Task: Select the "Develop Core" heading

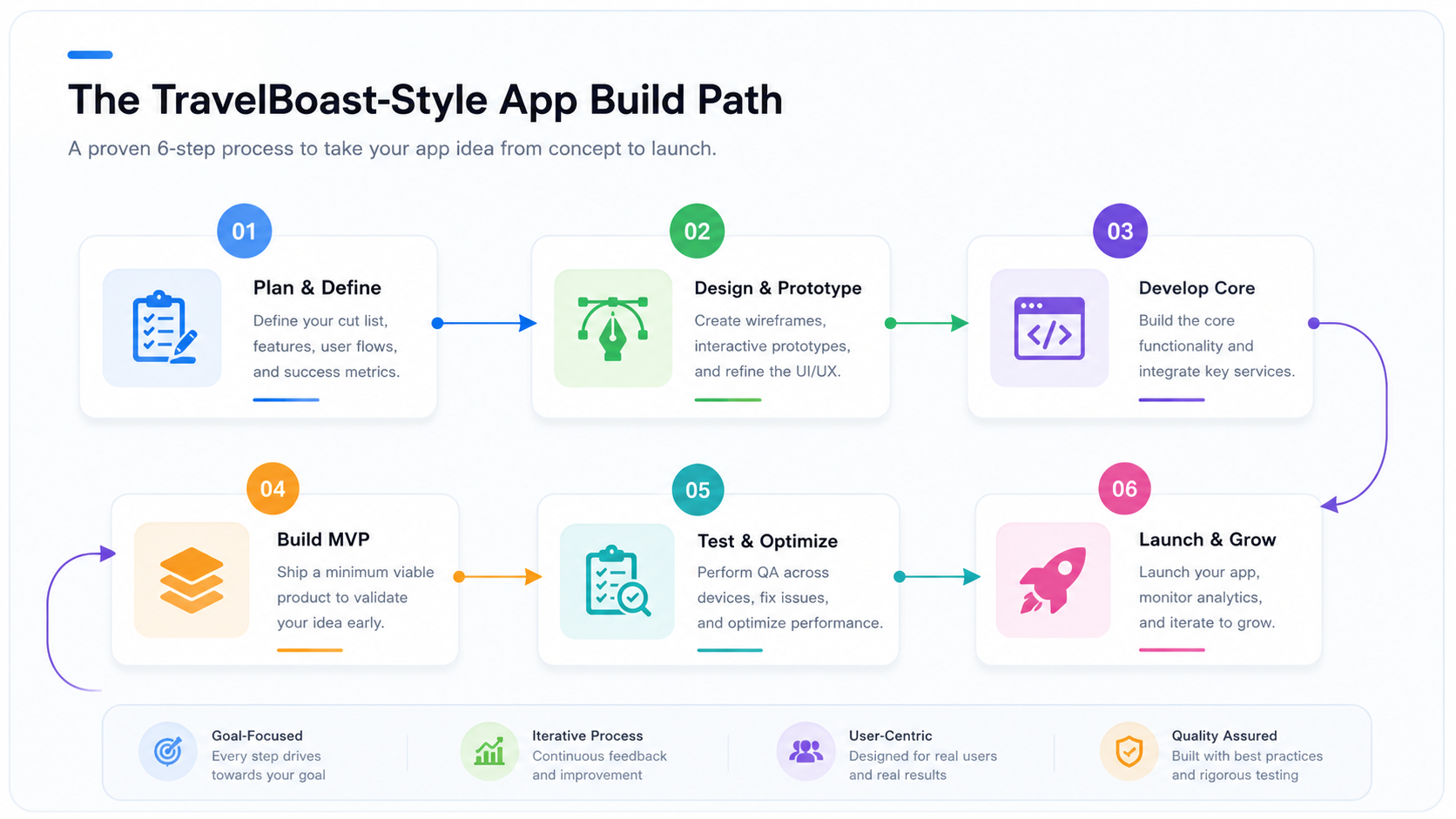Action: pyautogui.click(x=1196, y=288)
